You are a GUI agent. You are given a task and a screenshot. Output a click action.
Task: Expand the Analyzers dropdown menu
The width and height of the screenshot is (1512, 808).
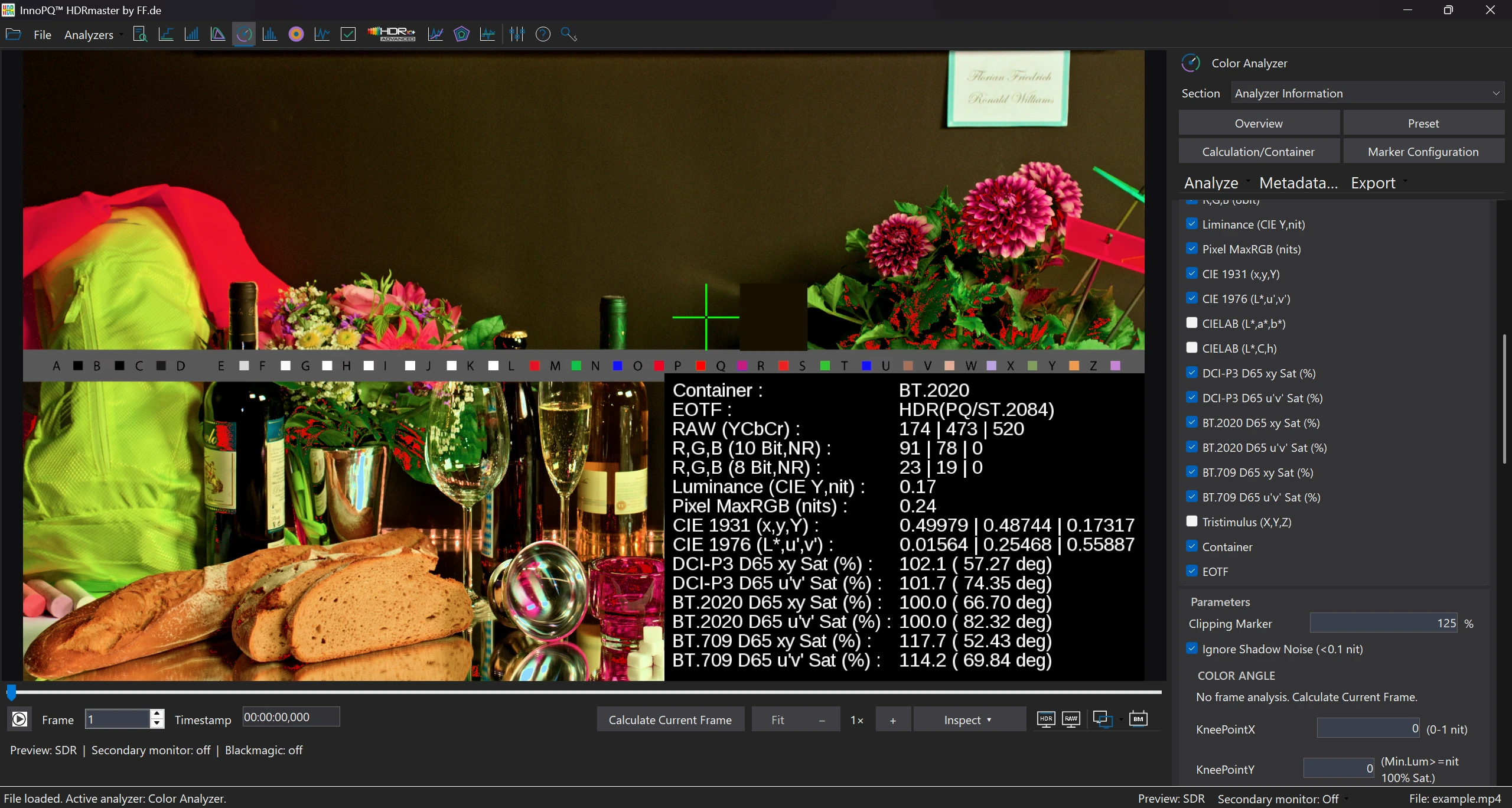tap(93, 34)
